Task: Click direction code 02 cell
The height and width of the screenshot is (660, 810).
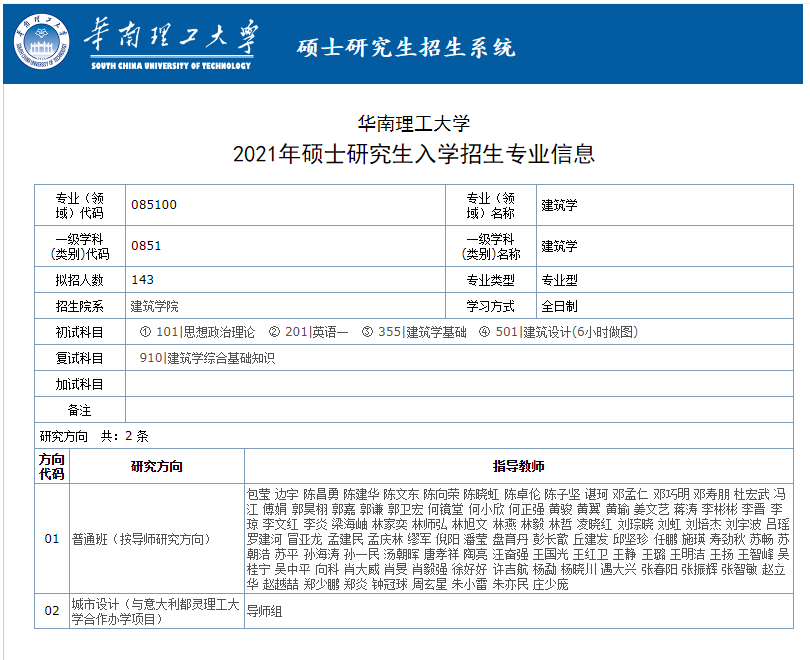Action: point(52,611)
